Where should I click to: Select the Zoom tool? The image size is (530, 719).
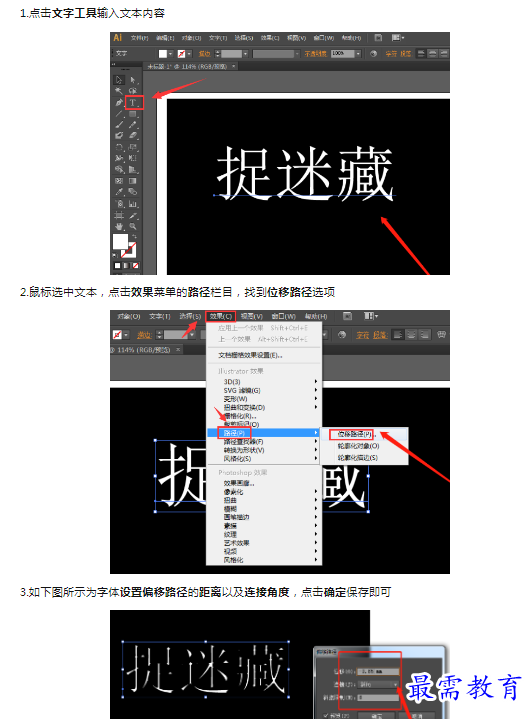133,227
